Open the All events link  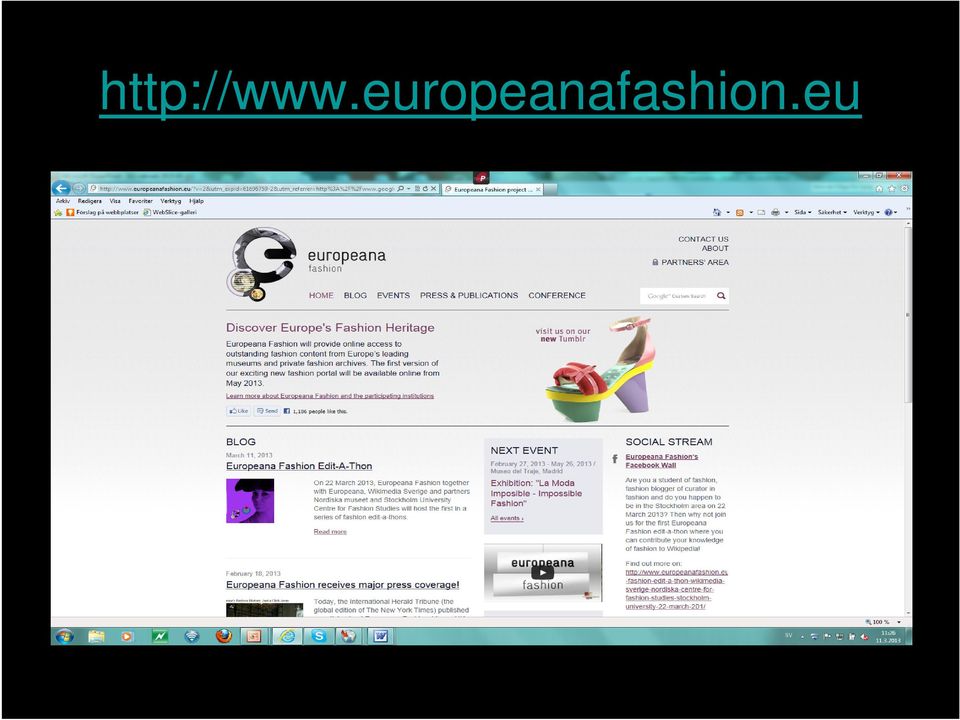507,519
